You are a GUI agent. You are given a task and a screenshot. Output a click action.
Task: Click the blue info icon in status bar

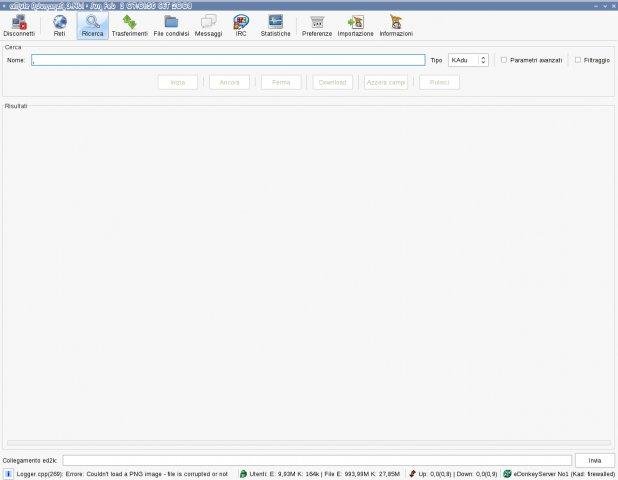click(8, 474)
